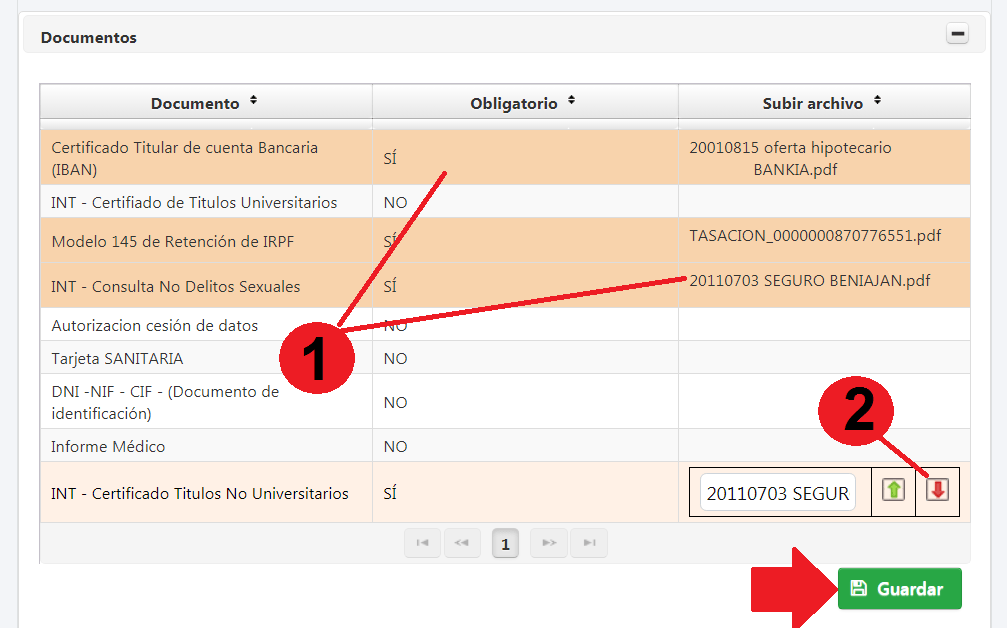
Task: Select the Tarjeta SANITARIA row
Action: 117,358
